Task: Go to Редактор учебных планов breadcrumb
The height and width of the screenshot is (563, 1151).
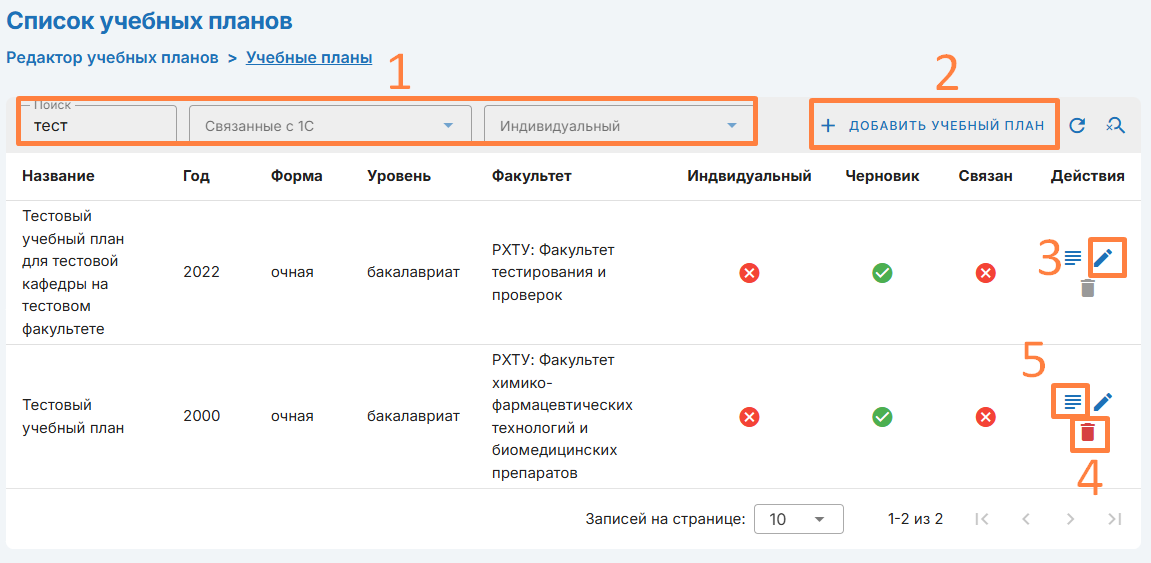Action: pyautogui.click(x=112, y=58)
